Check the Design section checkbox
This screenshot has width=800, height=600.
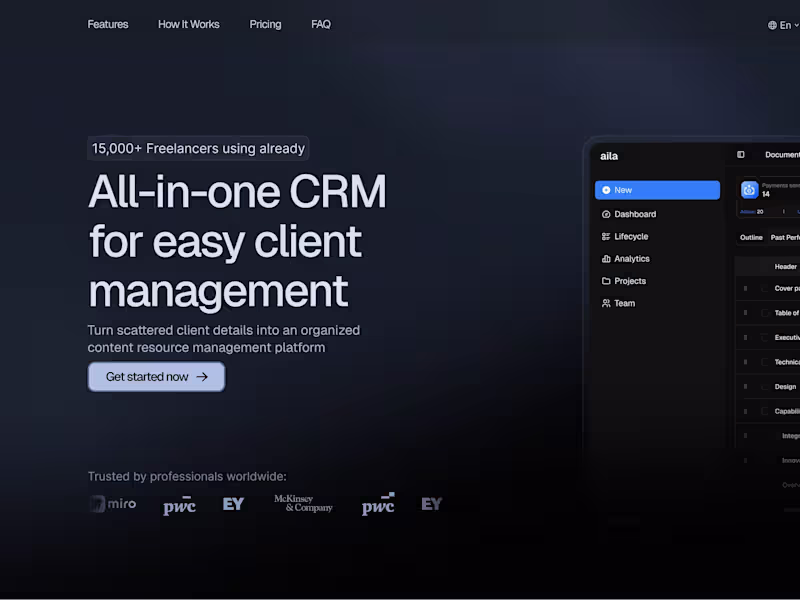(x=765, y=387)
